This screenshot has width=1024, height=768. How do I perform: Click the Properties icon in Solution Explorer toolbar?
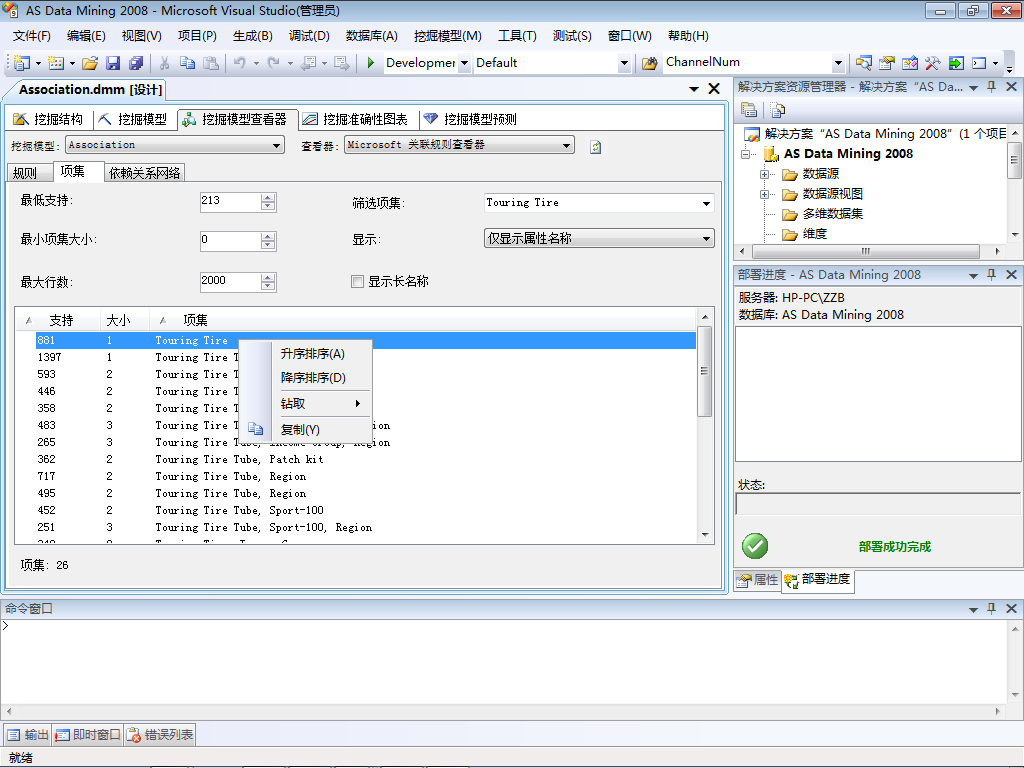tap(749, 110)
